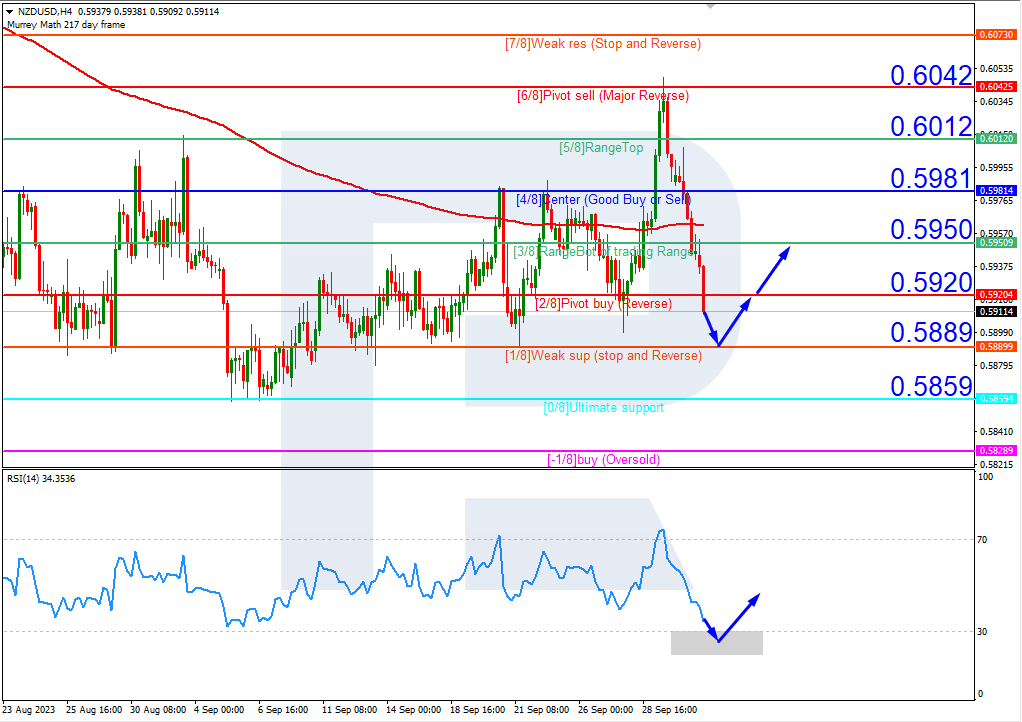Click the green 0.60120 price tag
1022x722 pixels.
click(994, 138)
